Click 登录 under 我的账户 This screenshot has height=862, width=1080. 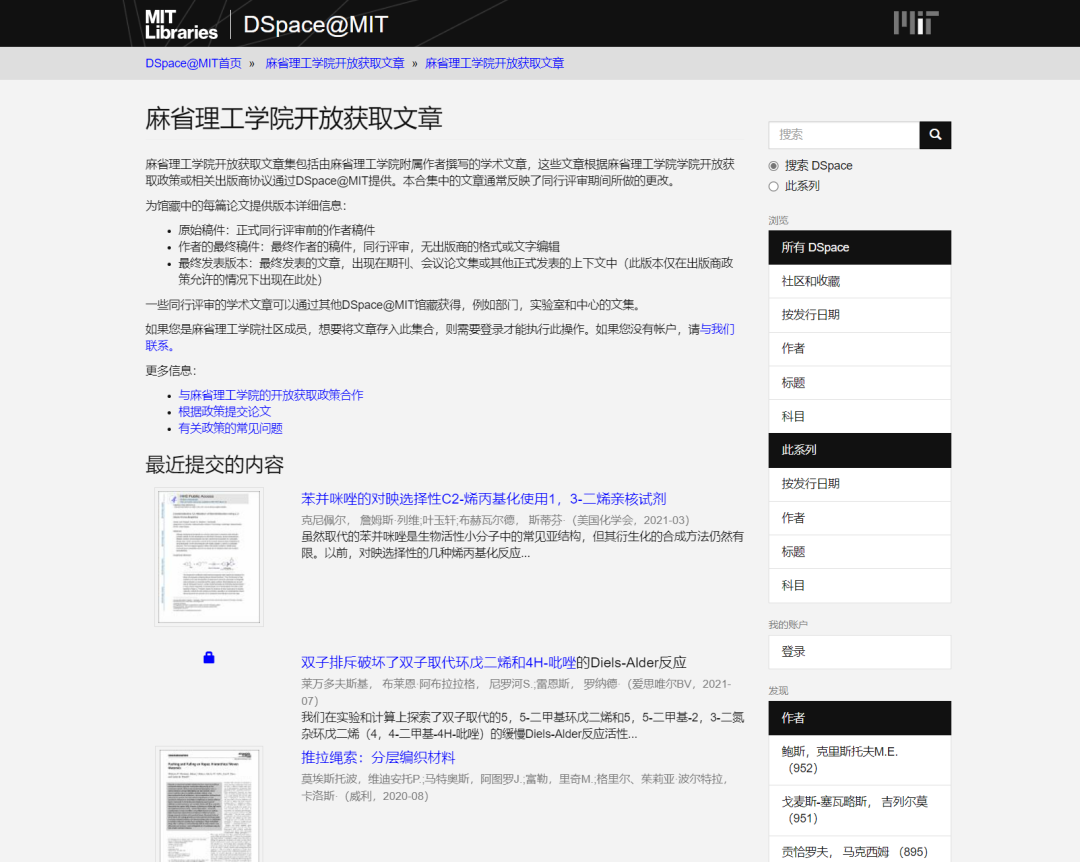coord(793,651)
